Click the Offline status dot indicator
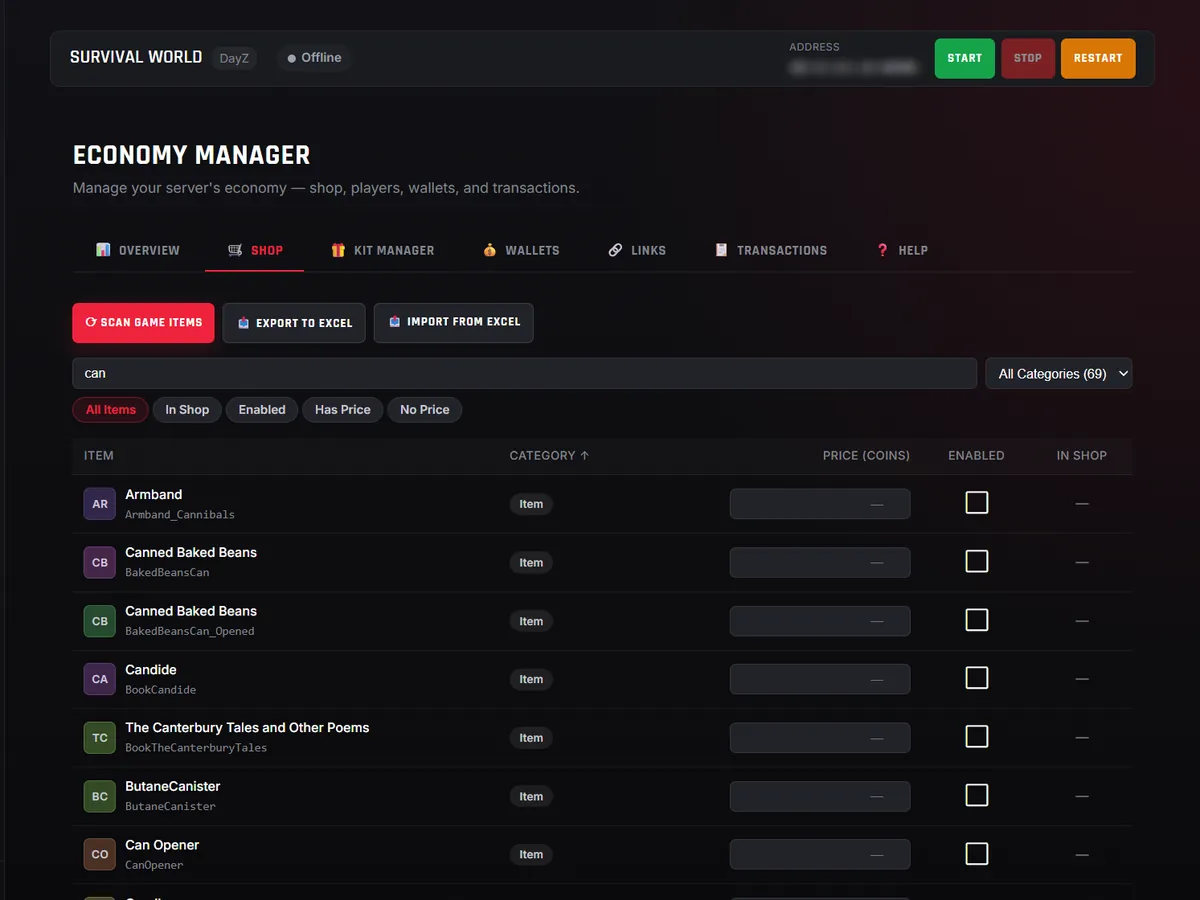The image size is (1200, 900). 292,58
